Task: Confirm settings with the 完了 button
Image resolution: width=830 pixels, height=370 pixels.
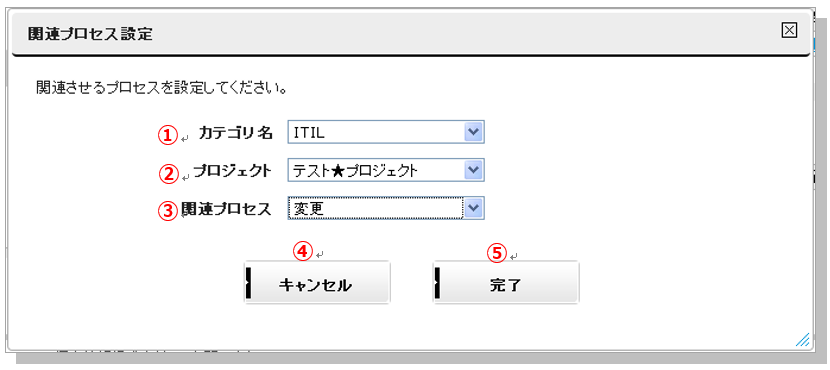Action: (506, 283)
